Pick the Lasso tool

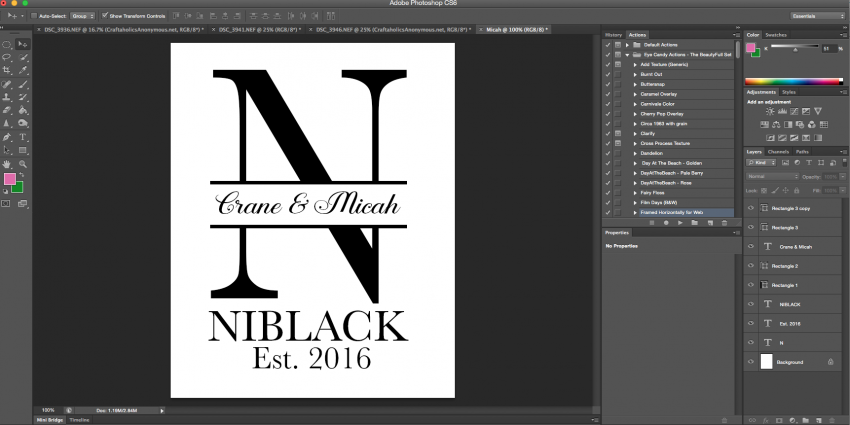pos(7,58)
